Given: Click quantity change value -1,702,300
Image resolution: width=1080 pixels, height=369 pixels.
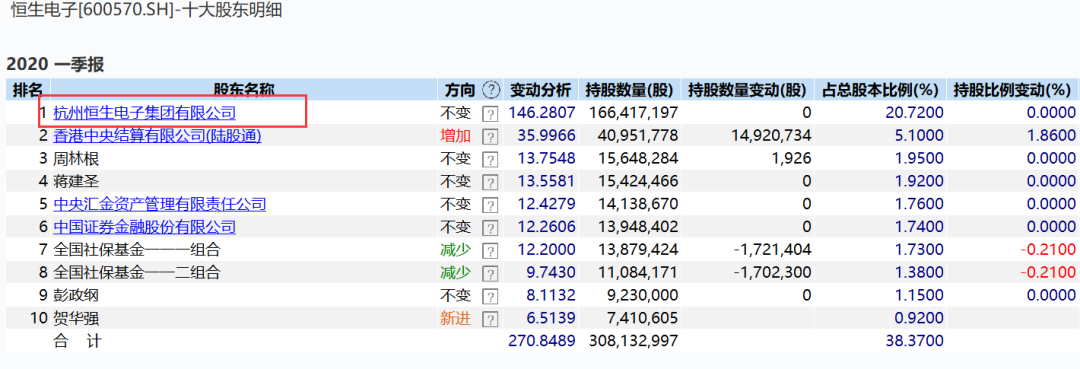Looking at the screenshot, I should [x=771, y=273].
